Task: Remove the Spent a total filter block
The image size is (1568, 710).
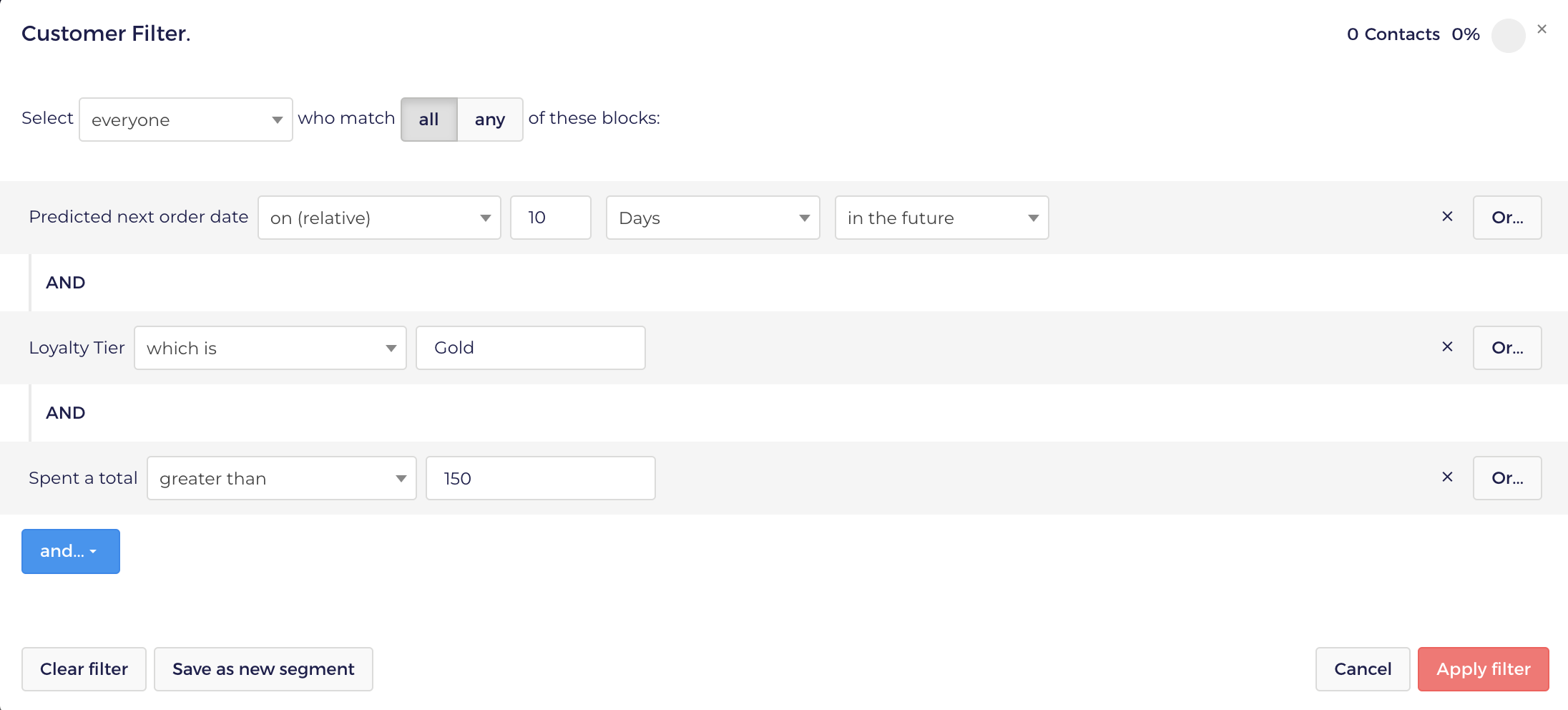Action: tap(1447, 477)
